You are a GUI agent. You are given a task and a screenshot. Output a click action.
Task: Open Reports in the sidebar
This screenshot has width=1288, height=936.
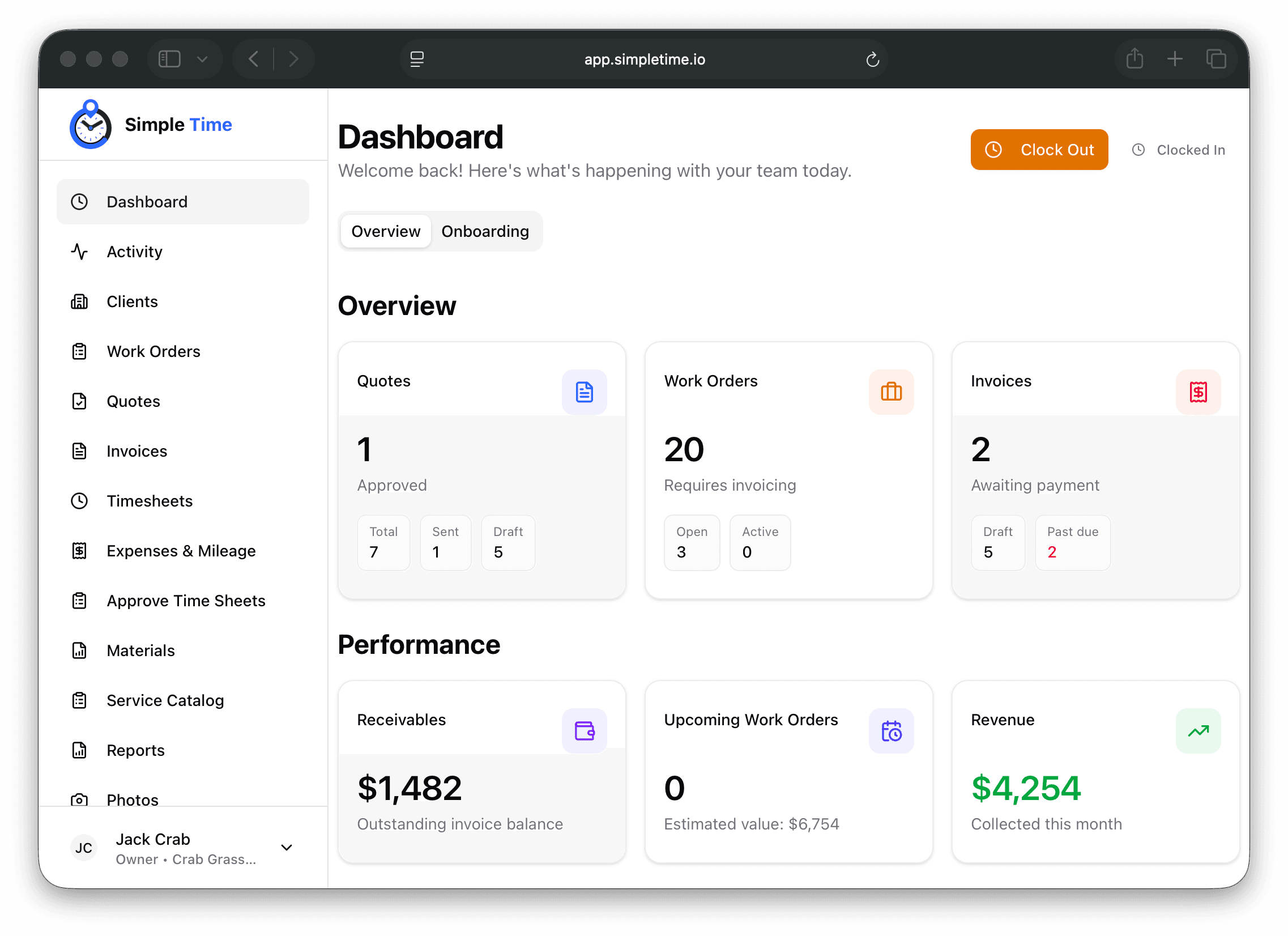click(183, 751)
